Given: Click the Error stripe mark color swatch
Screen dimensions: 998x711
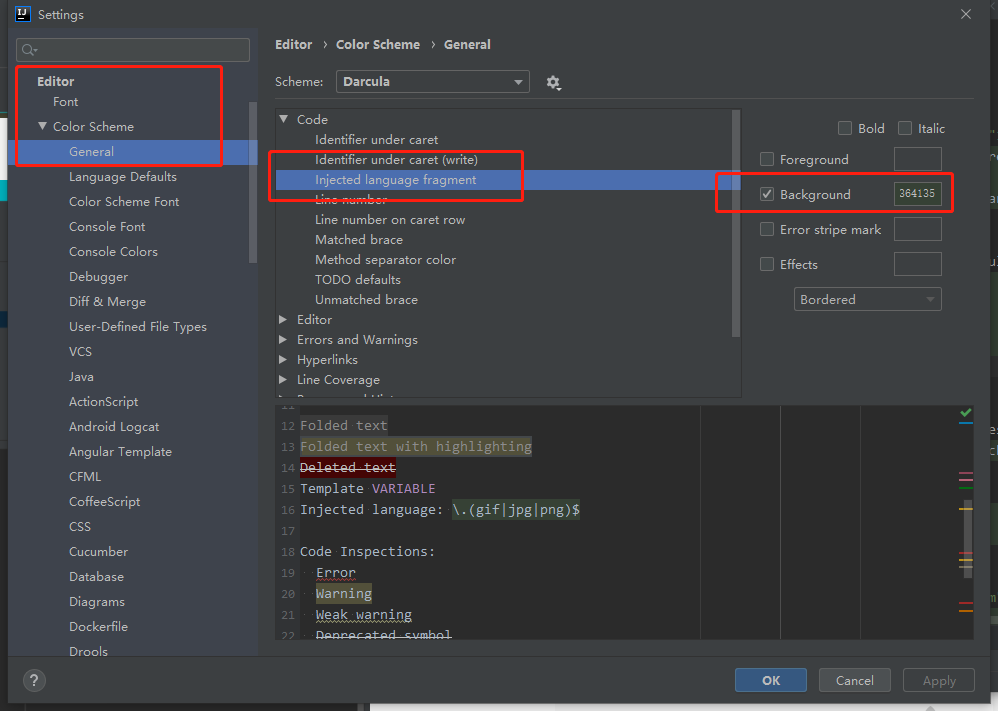Looking at the screenshot, I should (x=917, y=229).
